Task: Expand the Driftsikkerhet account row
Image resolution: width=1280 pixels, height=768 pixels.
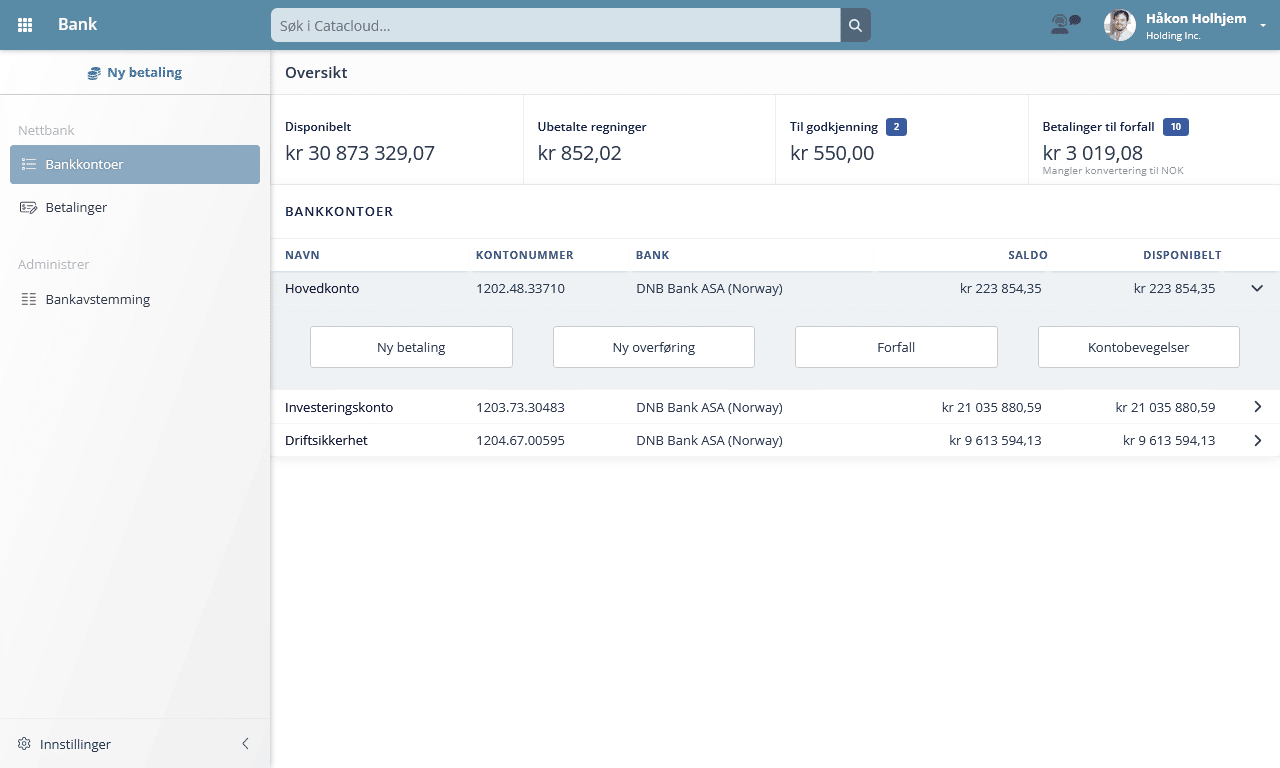Action: point(1257,440)
